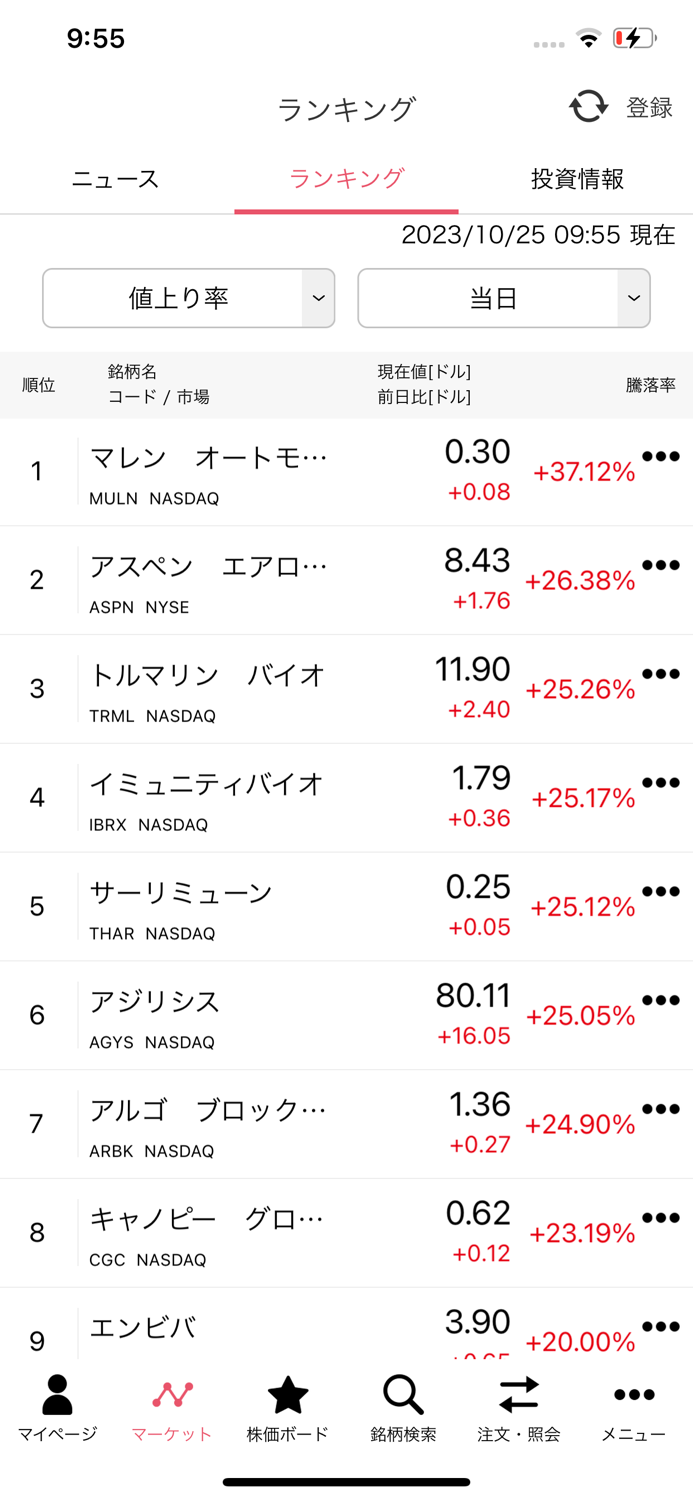Tap the 登録 button at top right

tap(648, 107)
